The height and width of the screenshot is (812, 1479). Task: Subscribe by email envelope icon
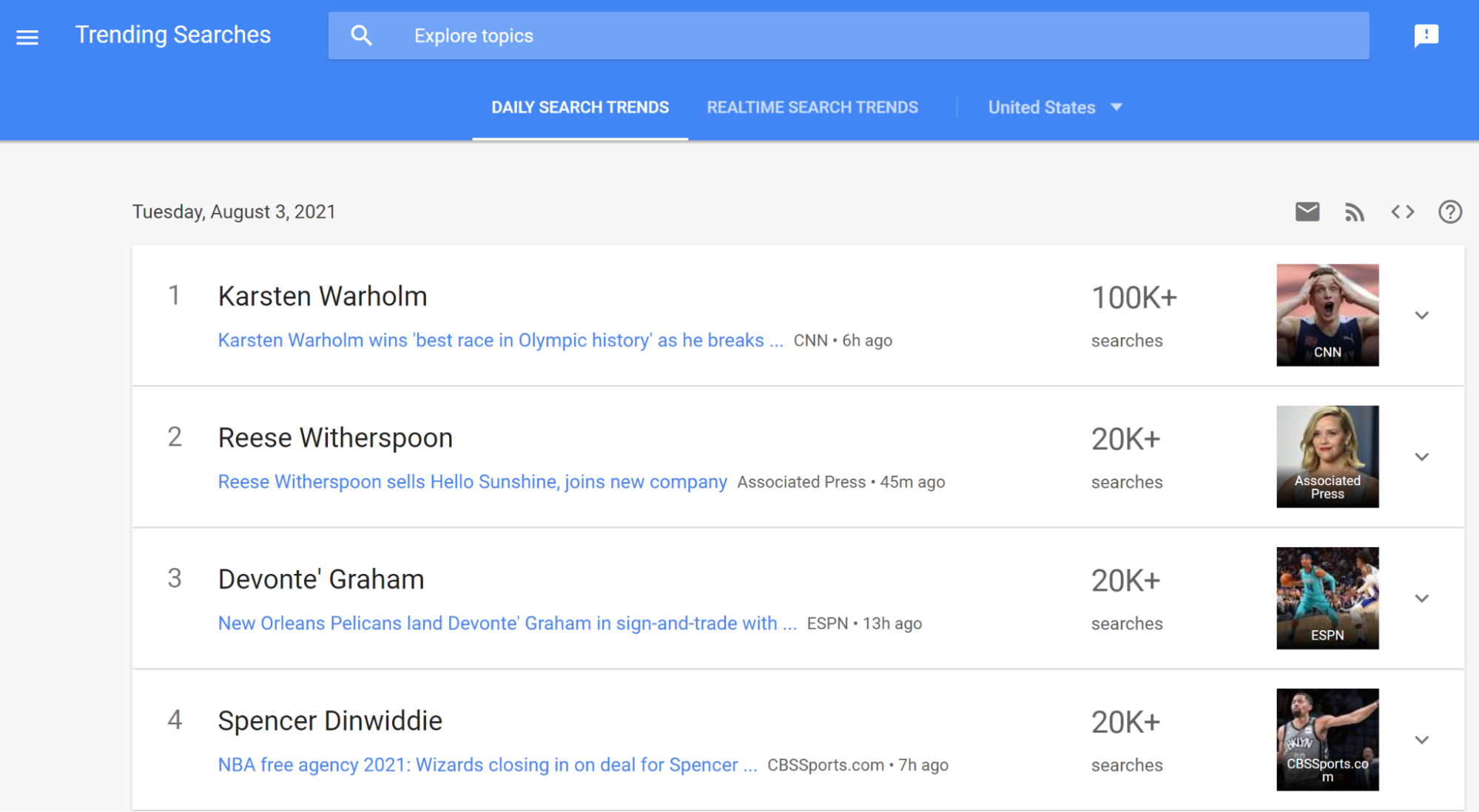(1307, 212)
